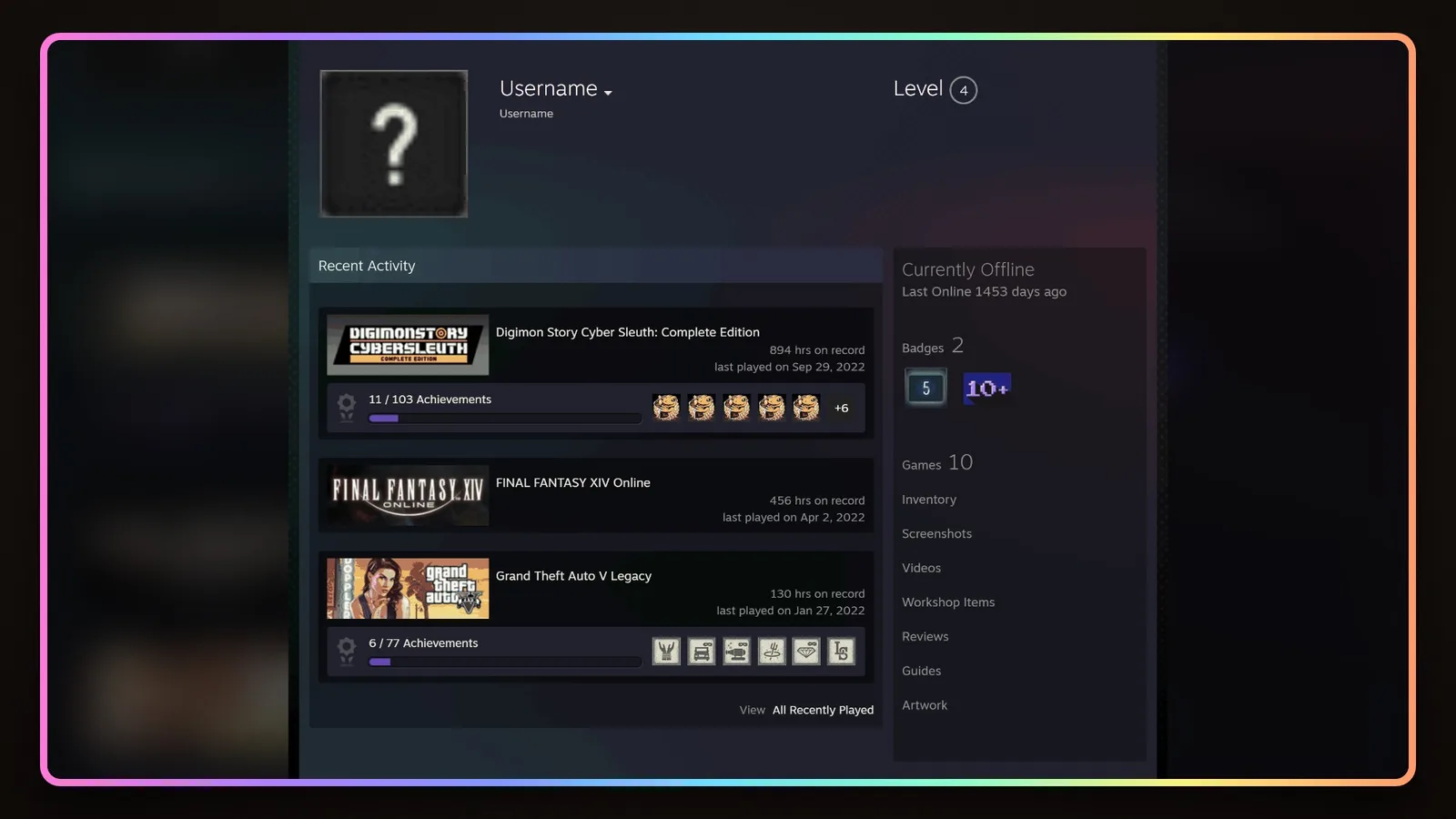Click the 10+ badge icon
This screenshot has height=819, width=1456.
pos(987,389)
